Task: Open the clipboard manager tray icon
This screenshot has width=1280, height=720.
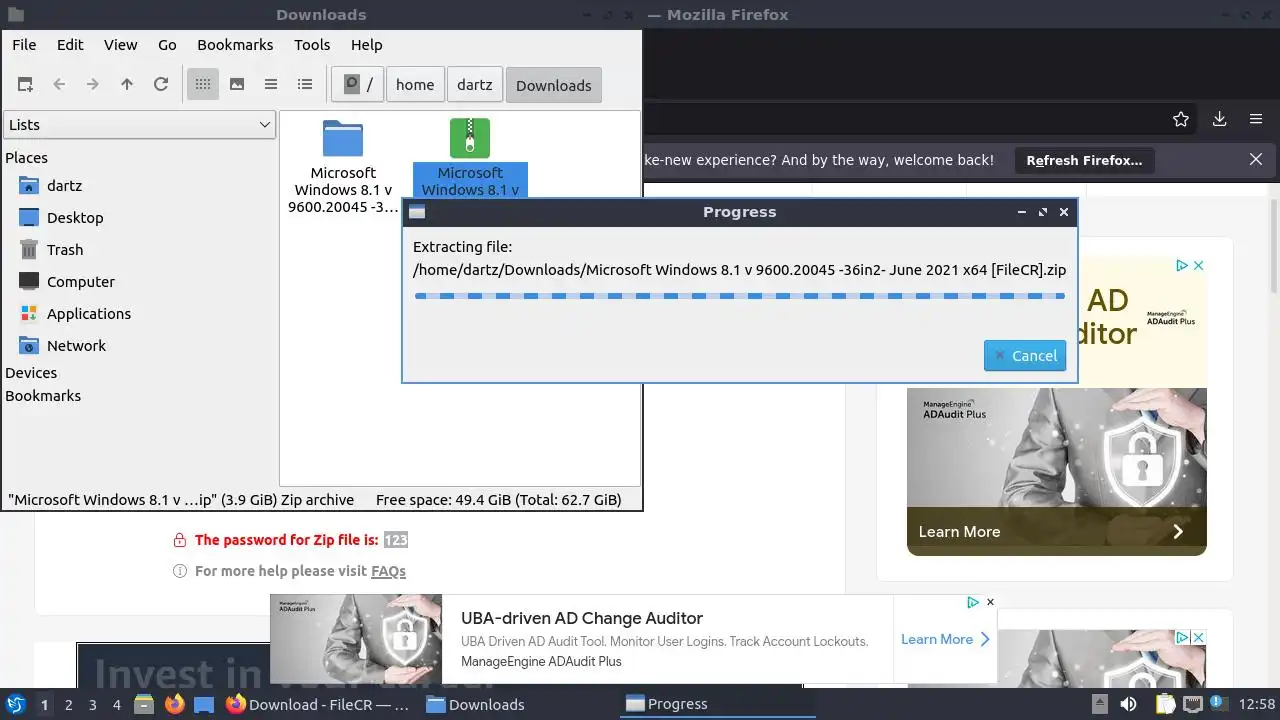Action: (1167, 704)
